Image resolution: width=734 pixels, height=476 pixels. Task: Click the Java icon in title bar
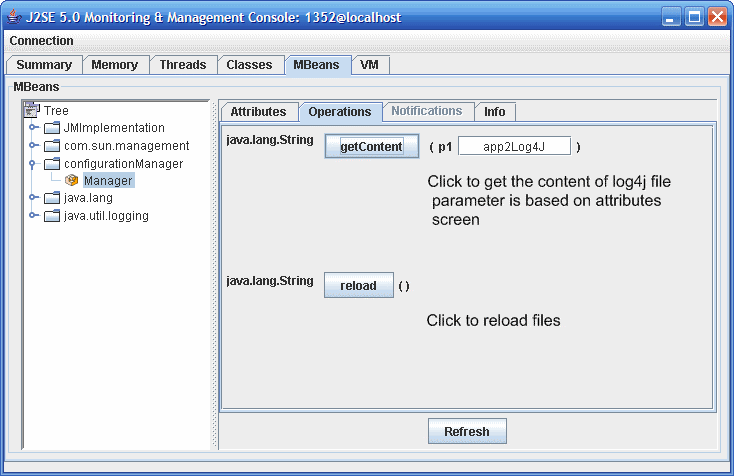(x=14, y=17)
